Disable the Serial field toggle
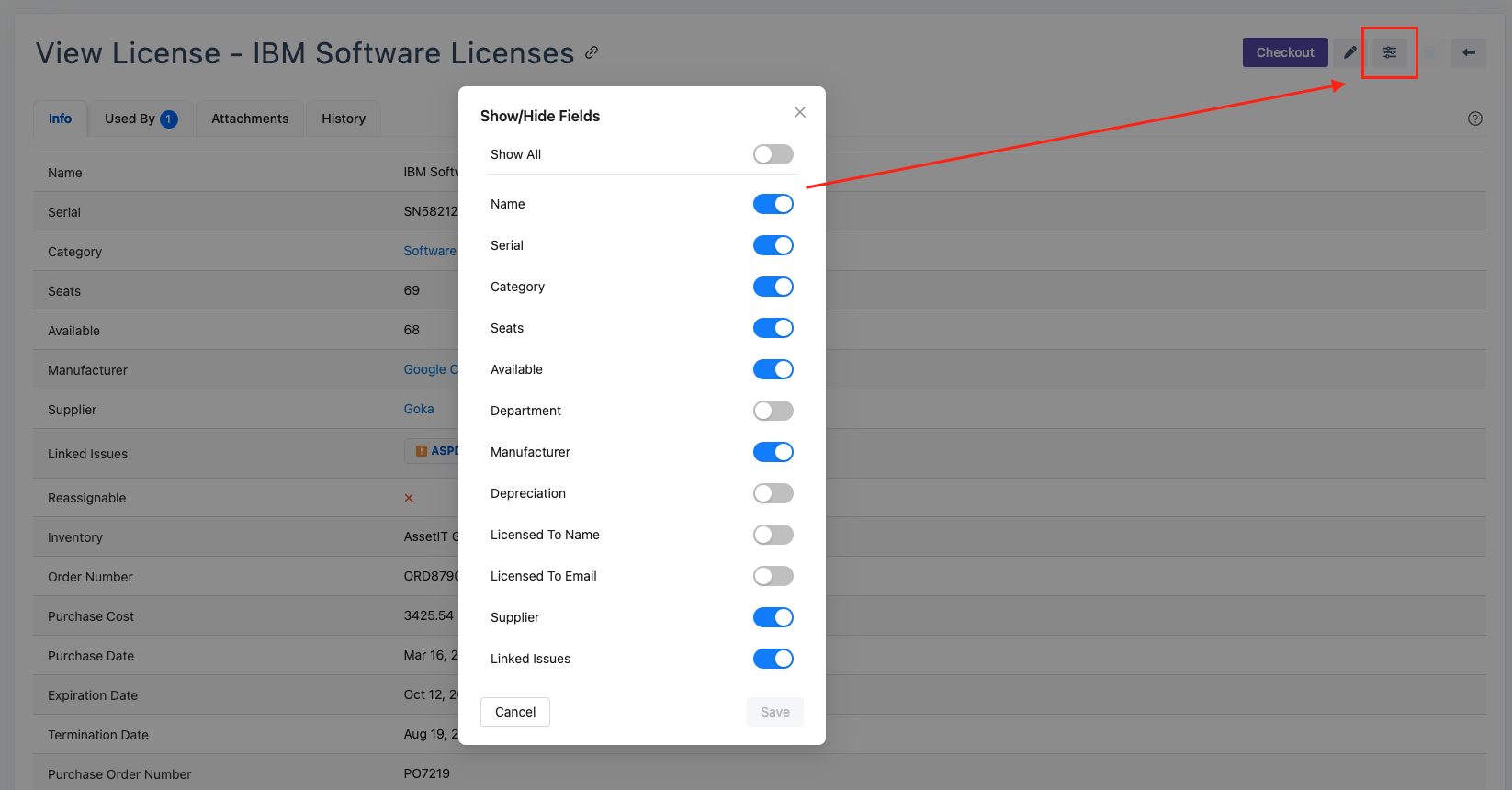Image resolution: width=1512 pixels, height=790 pixels. 773,245
